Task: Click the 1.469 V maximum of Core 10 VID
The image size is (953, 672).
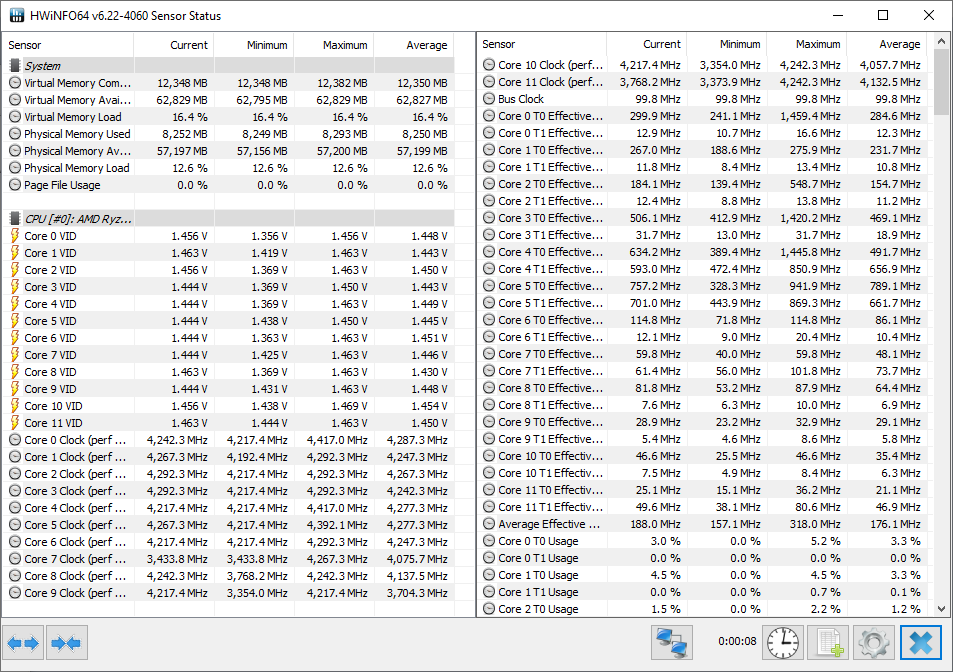Action: pyautogui.click(x=349, y=406)
